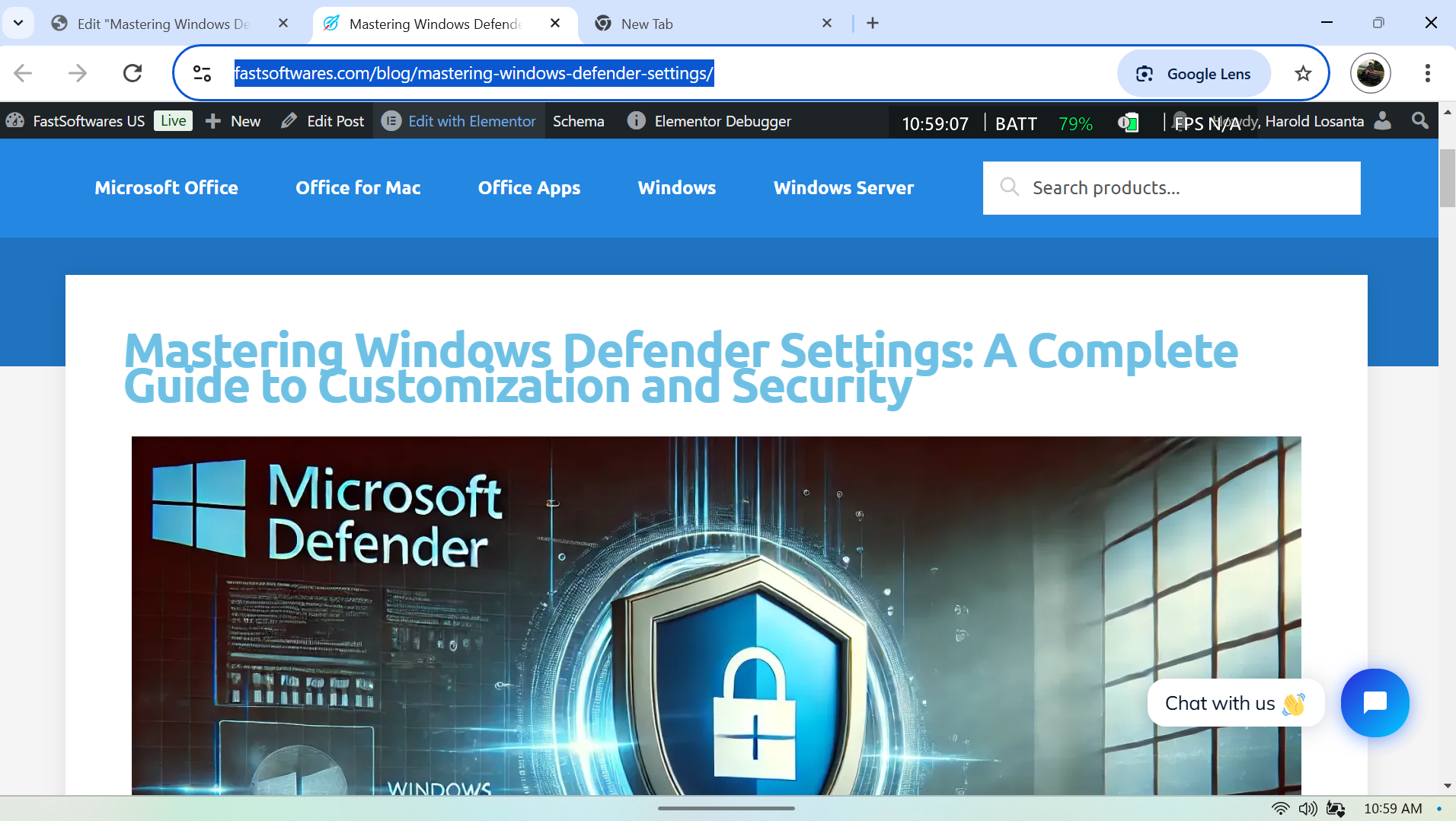Open the tab search dropdown arrow
This screenshot has height=821, width=1456.
pyautogui.click(x=18, y=23)
